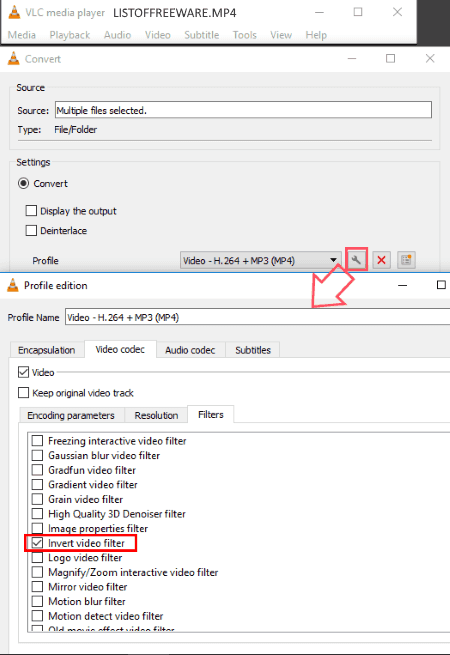Image resolution: width=450 pixels, height=655 pixels.
Task: Enable Motion blur filter
Action: tap(38, 601)
